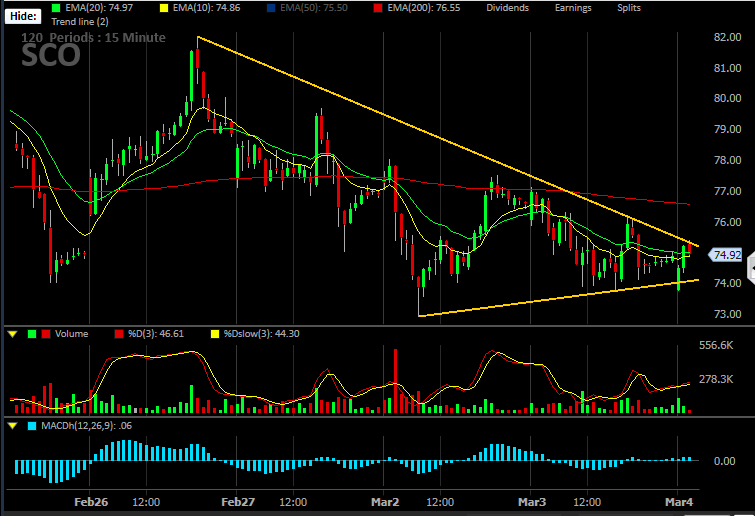The height and width of the screenshot is (516, 755).
Task: Click the 73.00 price axis label
Action: pyautogui.click(x=727, y=314)
